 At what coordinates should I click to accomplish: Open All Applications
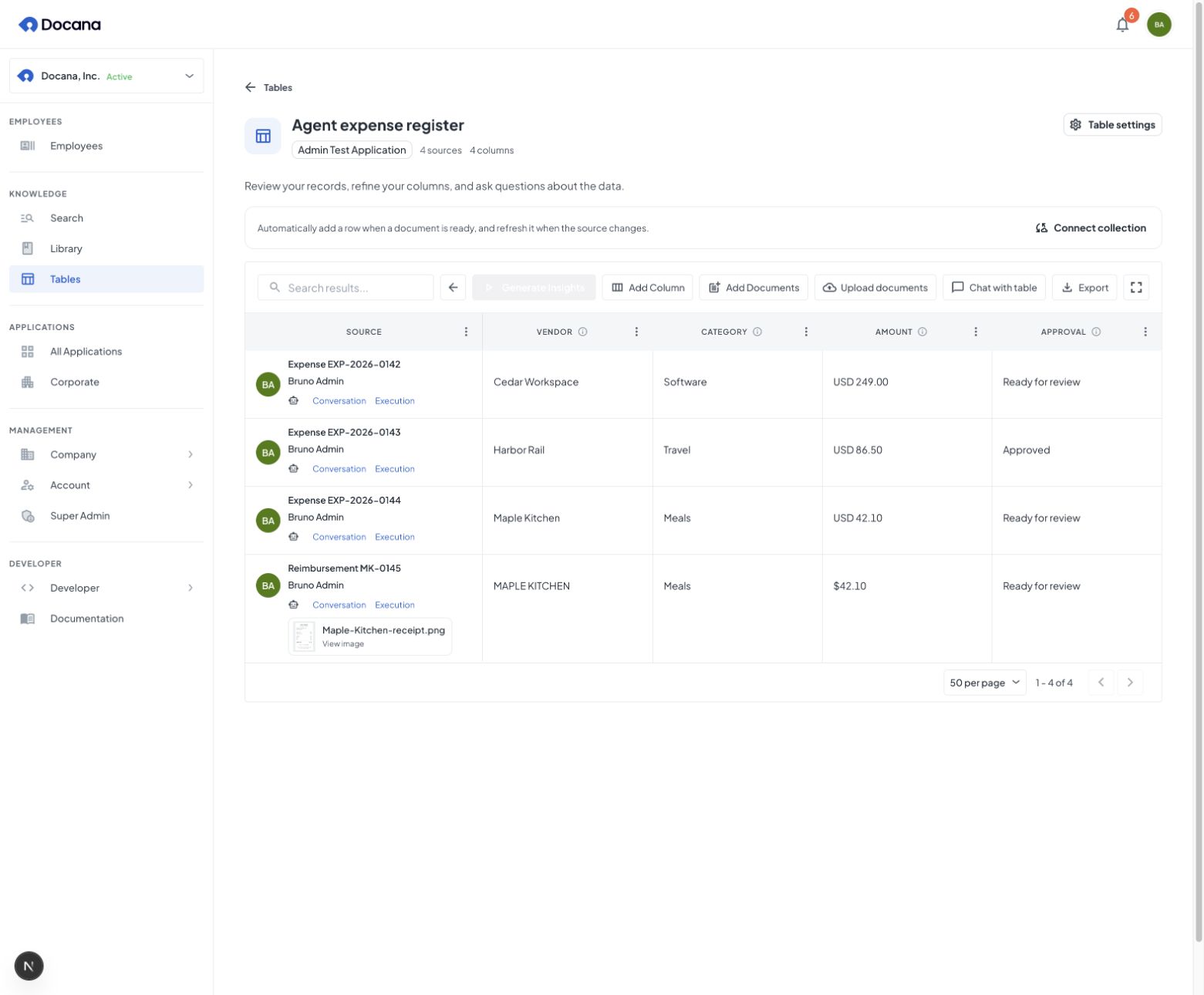(x=106, y=352)
